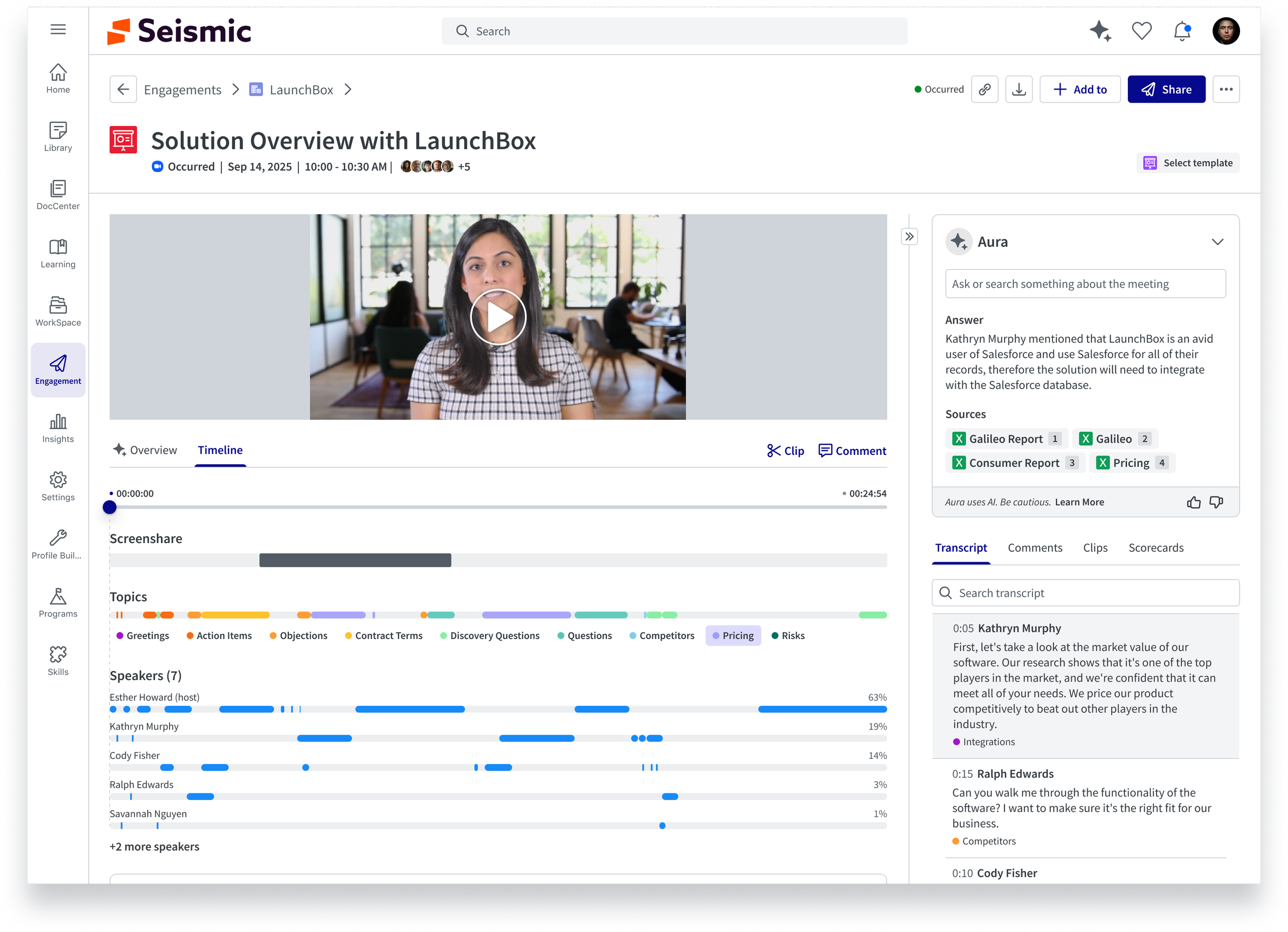Viewport: 1288px width, 932px height.
Task: Toggle the Pricing topic filter
Action: [x=733, y=636]
